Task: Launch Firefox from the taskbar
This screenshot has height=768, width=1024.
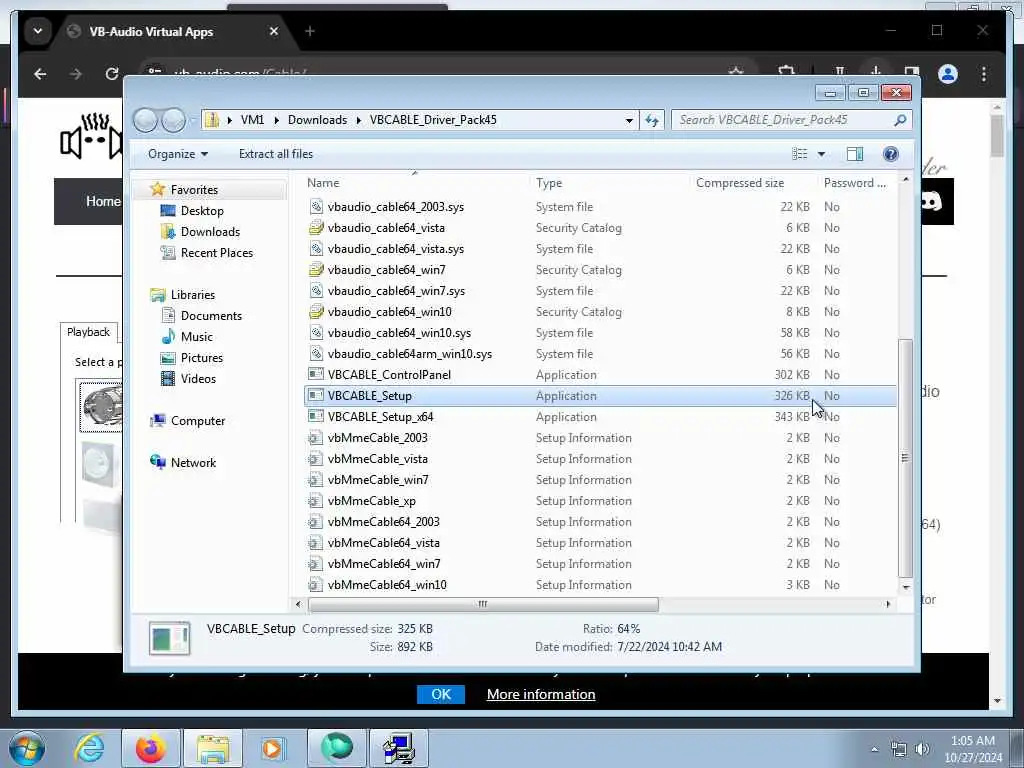Action: tap(150, 748)
